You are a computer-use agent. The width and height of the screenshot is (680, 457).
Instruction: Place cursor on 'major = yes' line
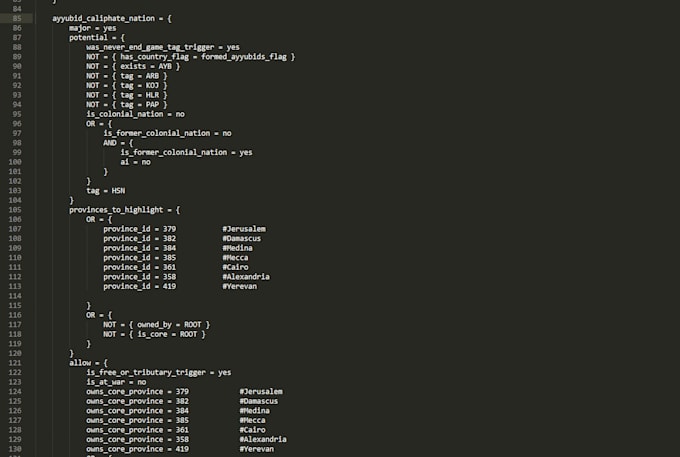92,28
